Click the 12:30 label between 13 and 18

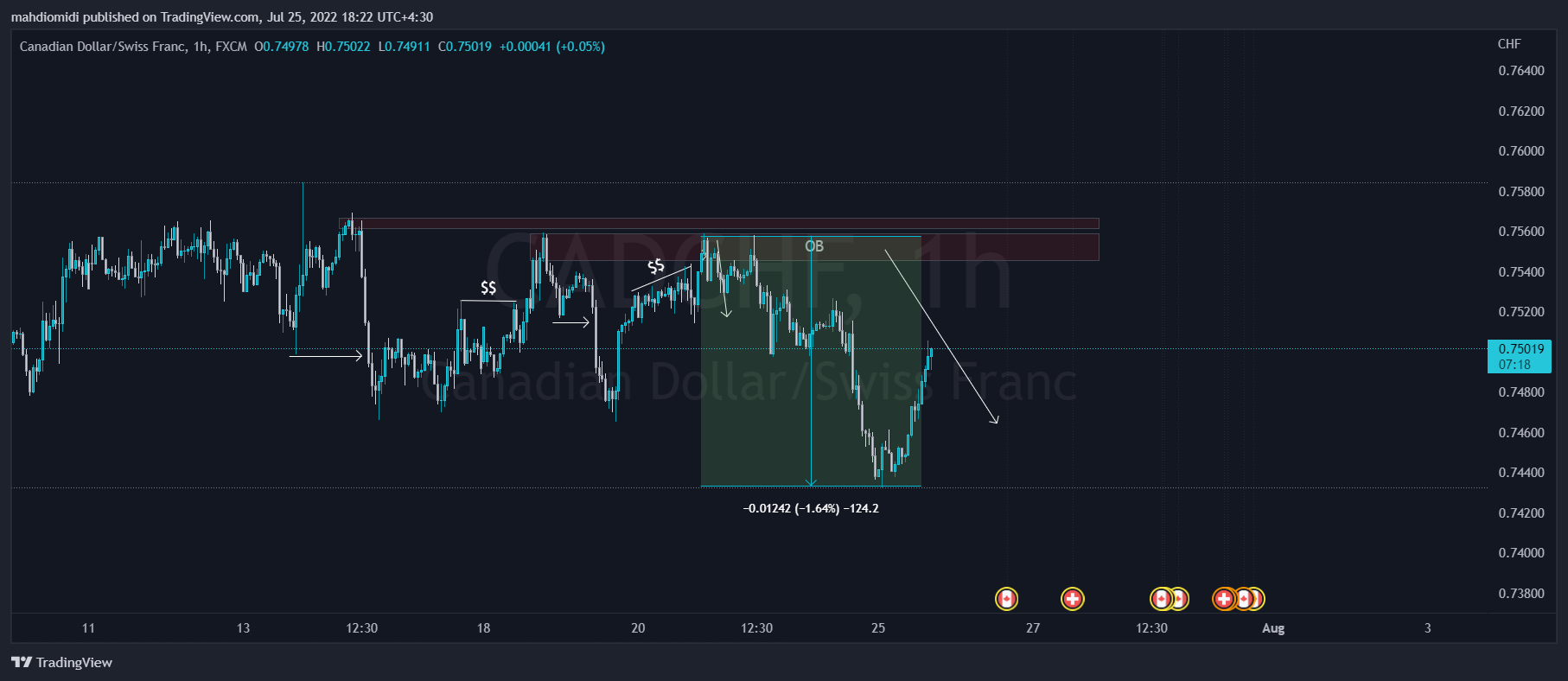click(361, 628)
